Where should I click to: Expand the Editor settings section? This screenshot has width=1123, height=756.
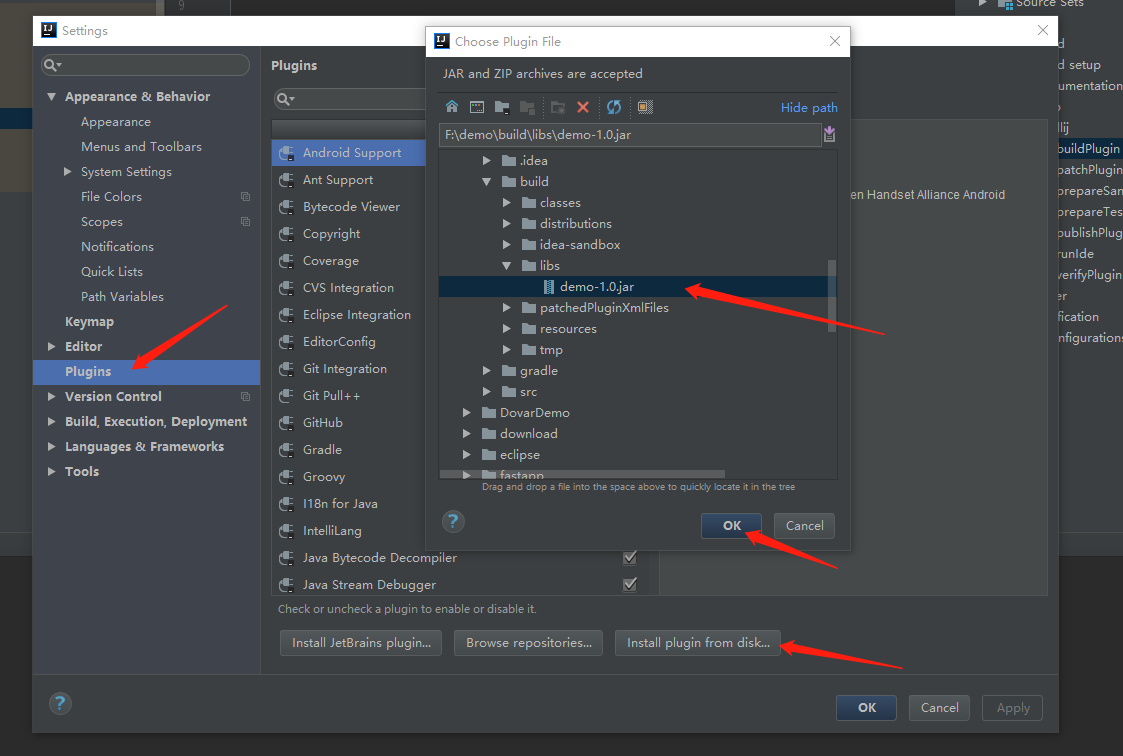point(52,346)
